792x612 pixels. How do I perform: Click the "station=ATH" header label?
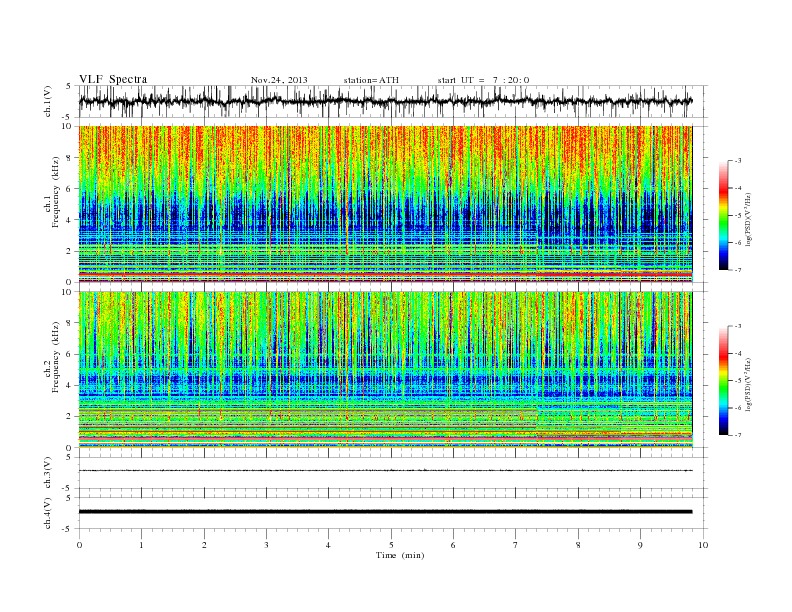(x=371, y=80)
